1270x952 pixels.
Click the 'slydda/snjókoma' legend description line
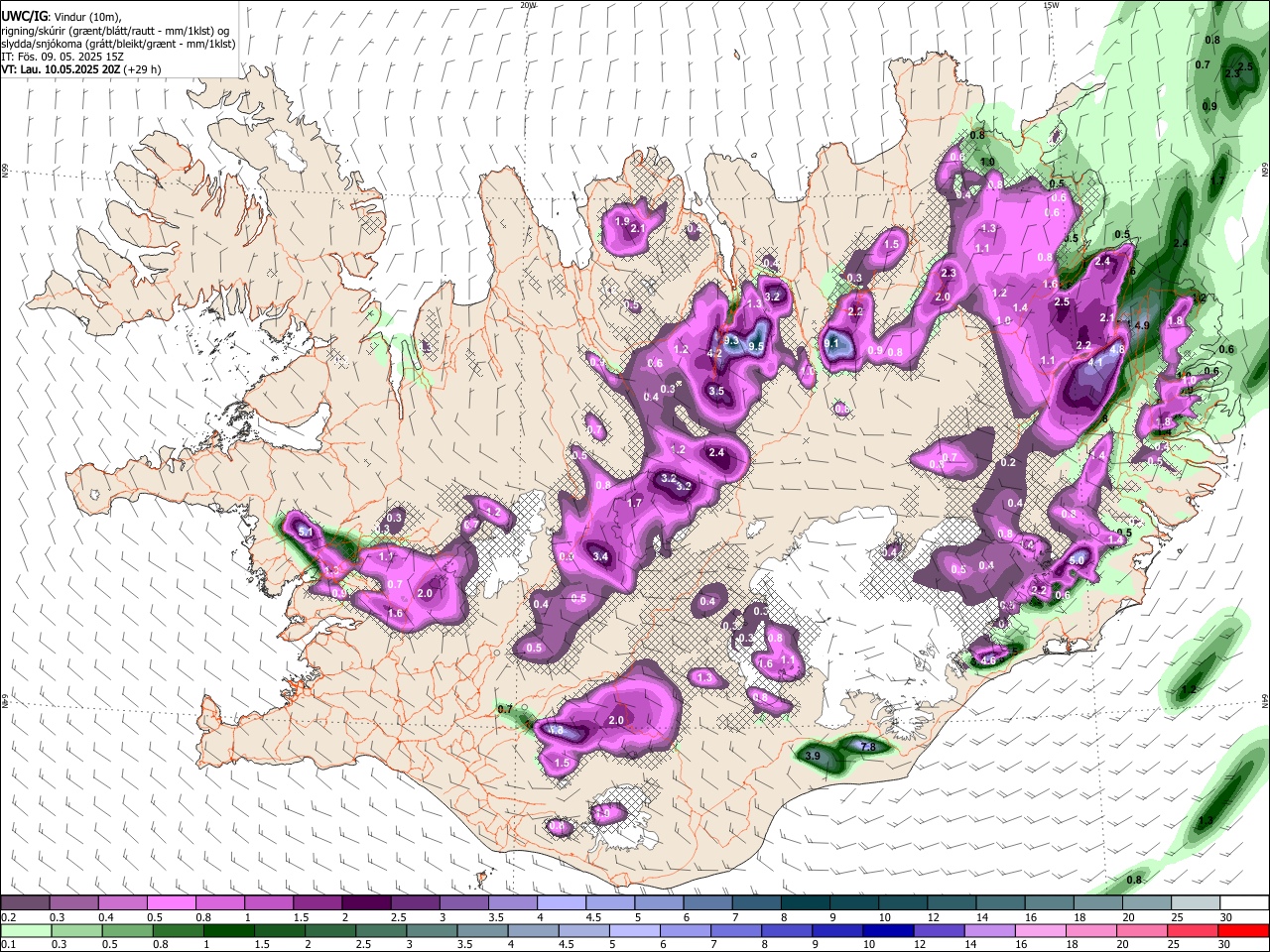pos(118,44)
